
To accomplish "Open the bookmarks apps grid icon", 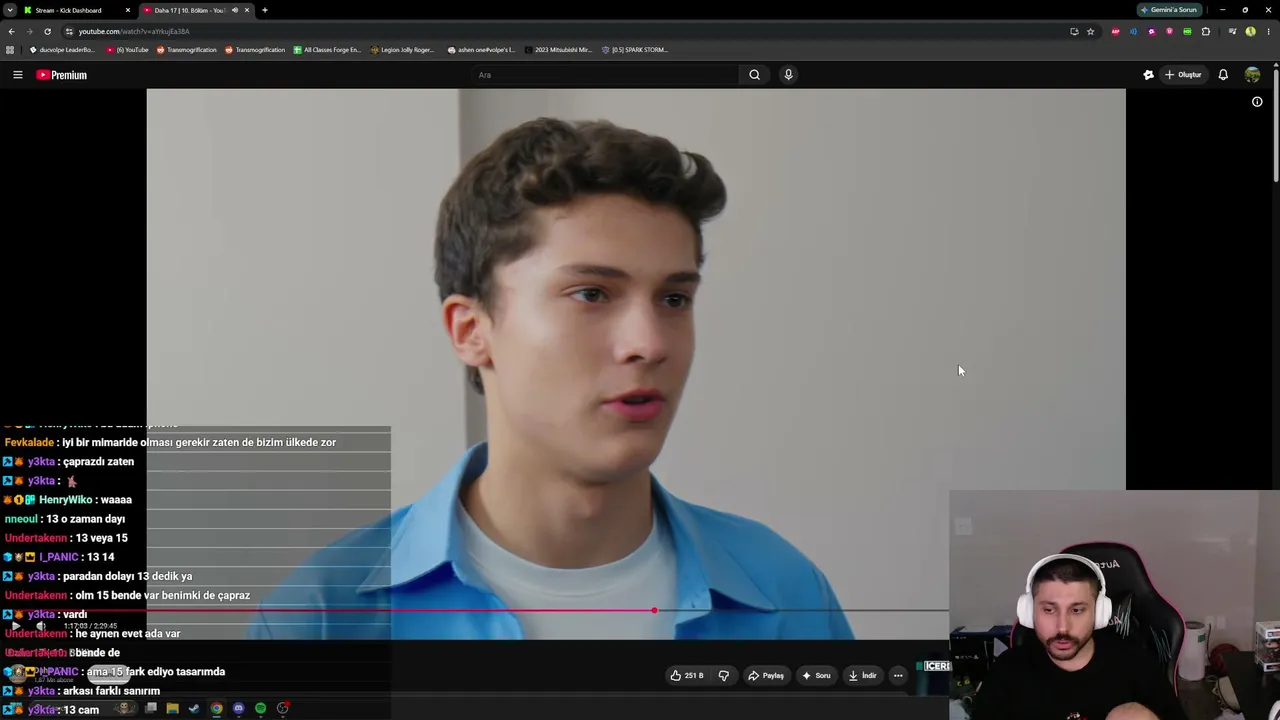I will point(10,50).
